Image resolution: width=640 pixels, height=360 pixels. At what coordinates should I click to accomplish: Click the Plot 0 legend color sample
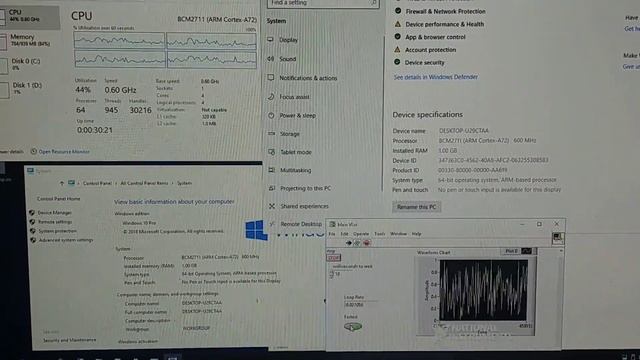point(527,251)
